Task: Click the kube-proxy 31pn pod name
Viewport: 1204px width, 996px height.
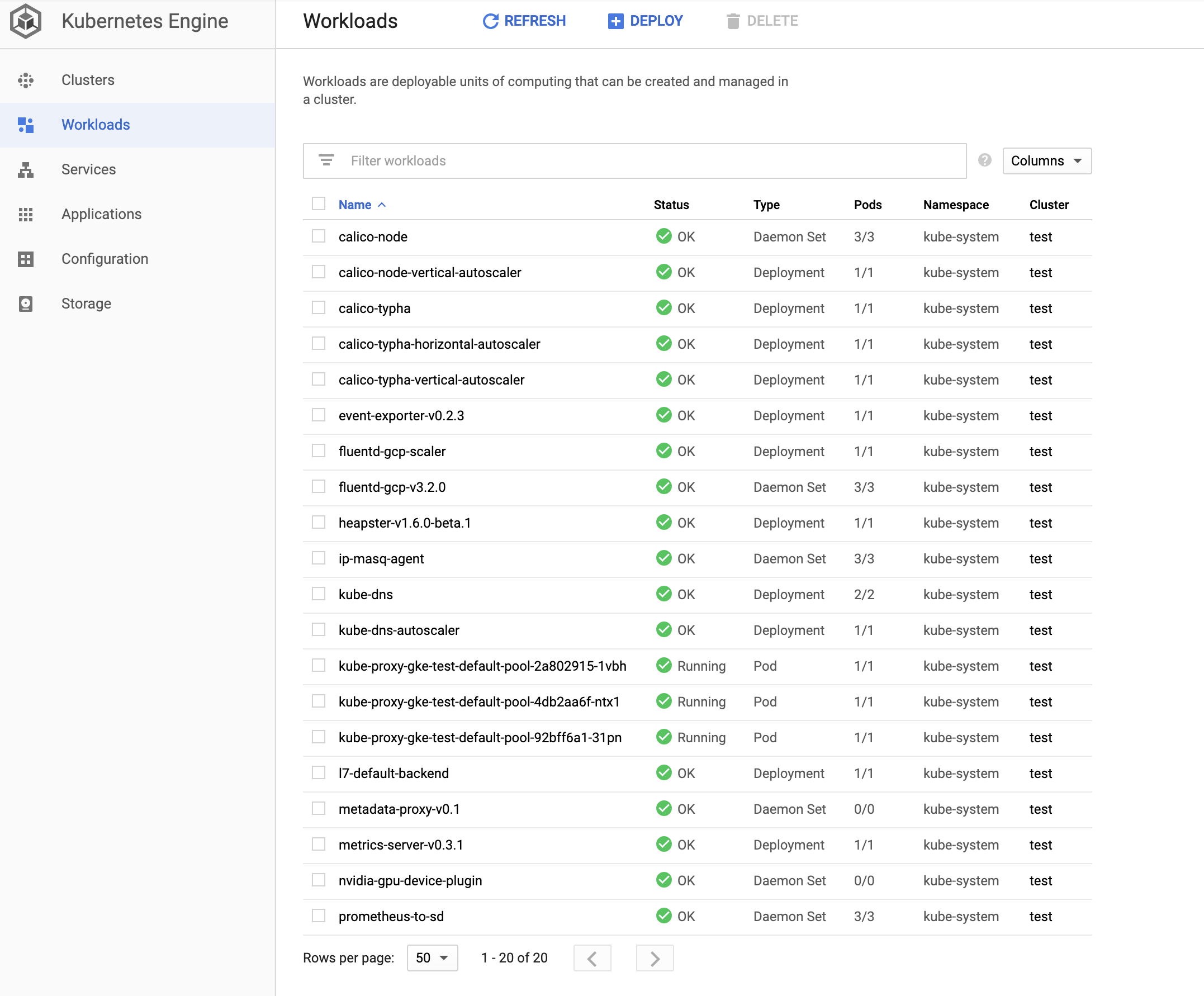Action: pyautogui.click(x=480, y=737)
